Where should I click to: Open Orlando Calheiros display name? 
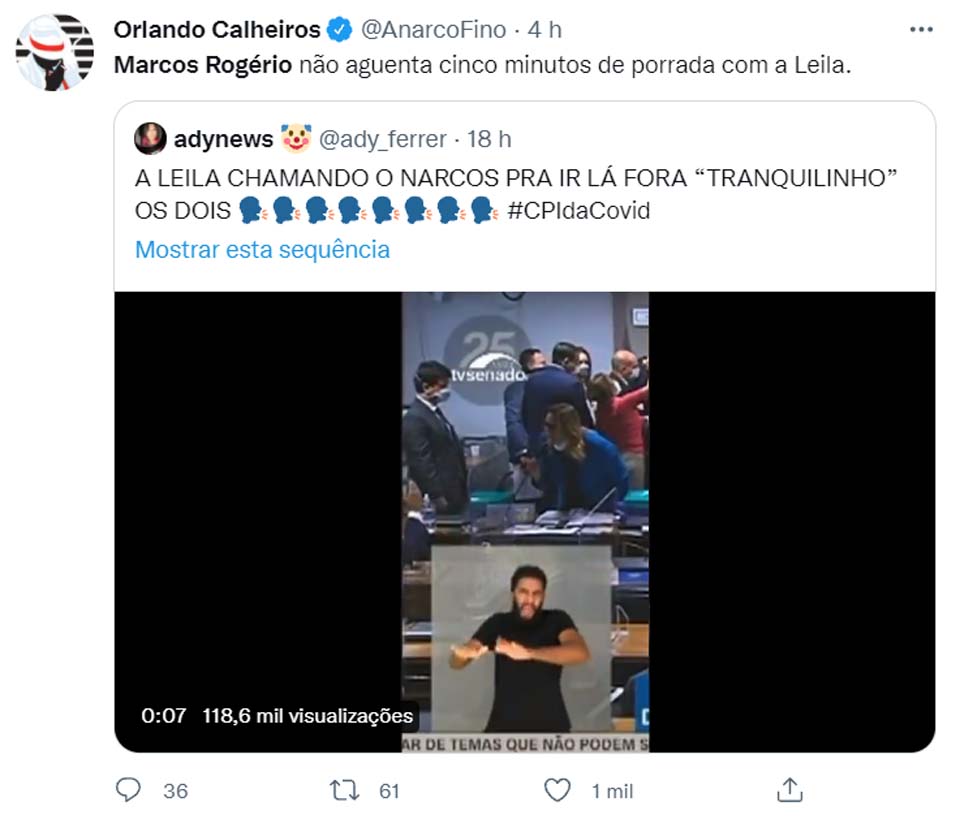point(217,29)
